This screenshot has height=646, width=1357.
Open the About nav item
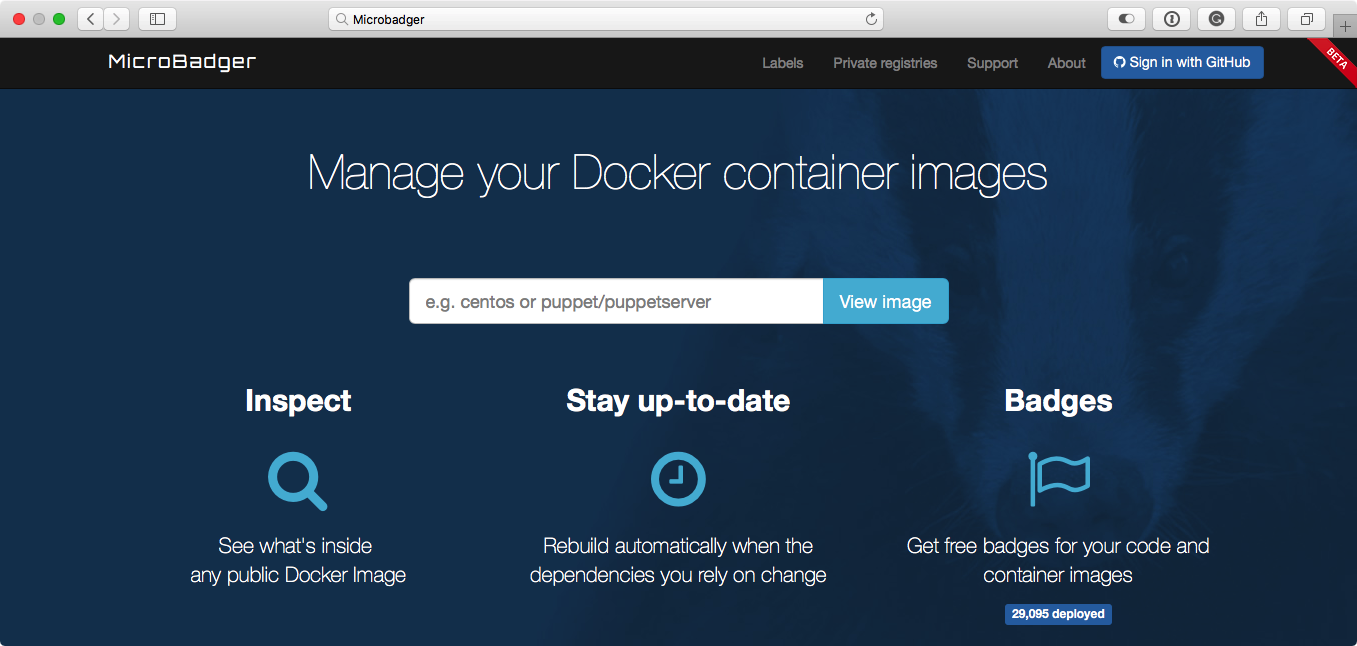(x=1066, y=63)
